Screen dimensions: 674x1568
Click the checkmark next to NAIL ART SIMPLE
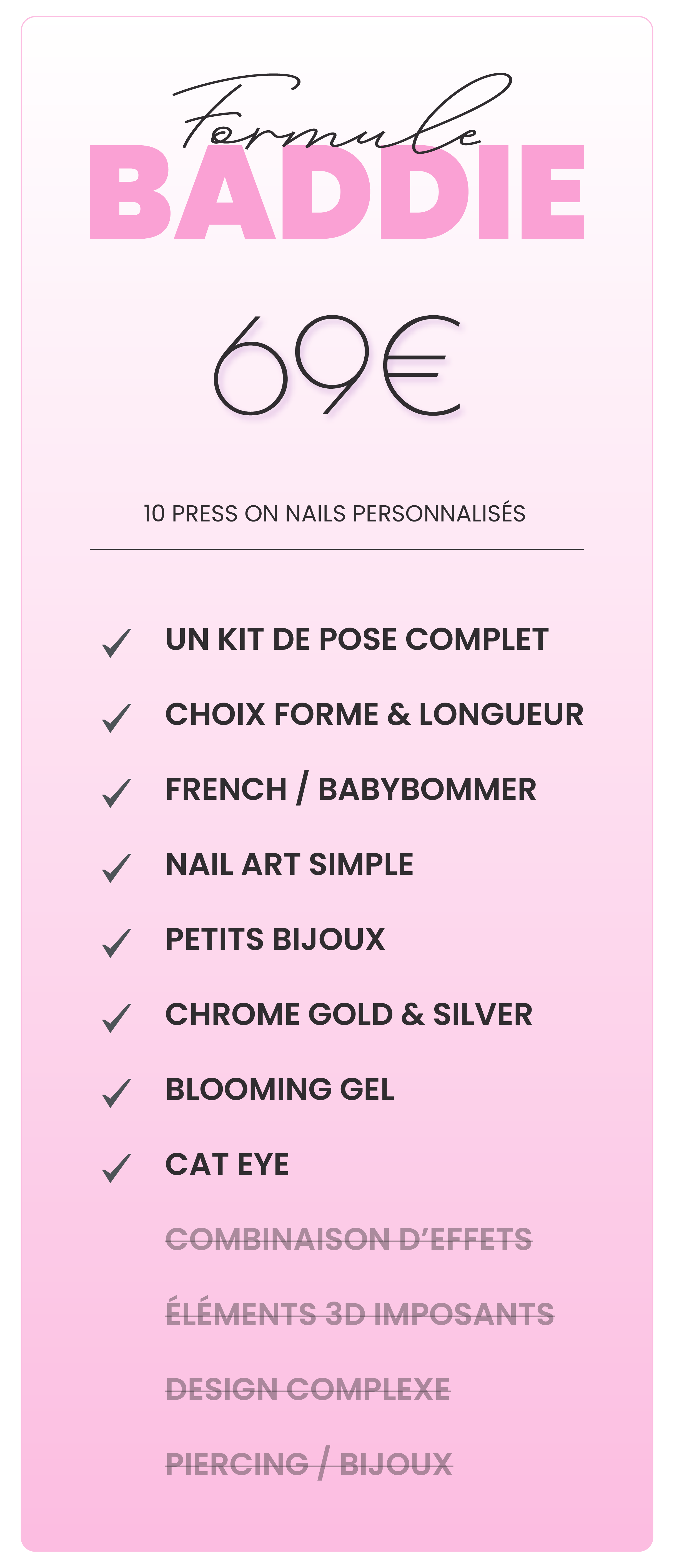(116, 867)
